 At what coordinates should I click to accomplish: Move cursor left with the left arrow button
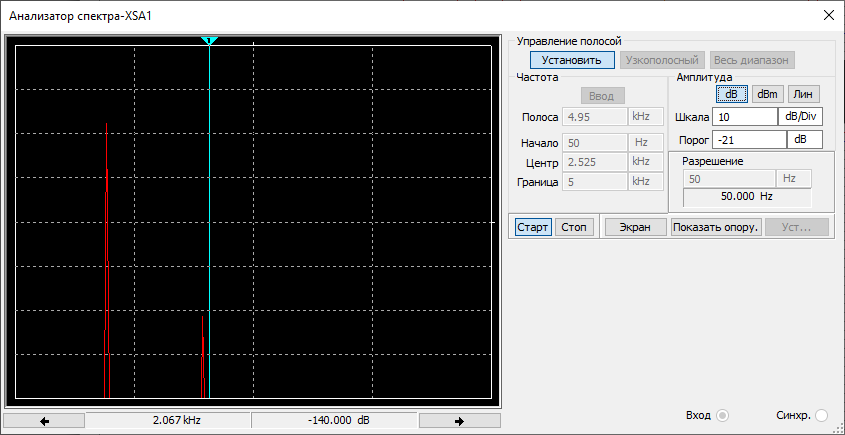coord(44,421)
